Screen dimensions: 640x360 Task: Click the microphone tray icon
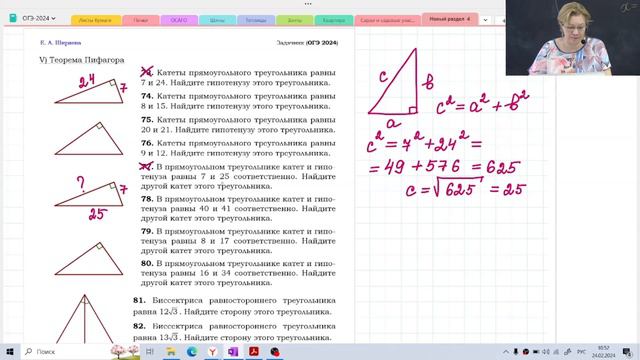516,351
